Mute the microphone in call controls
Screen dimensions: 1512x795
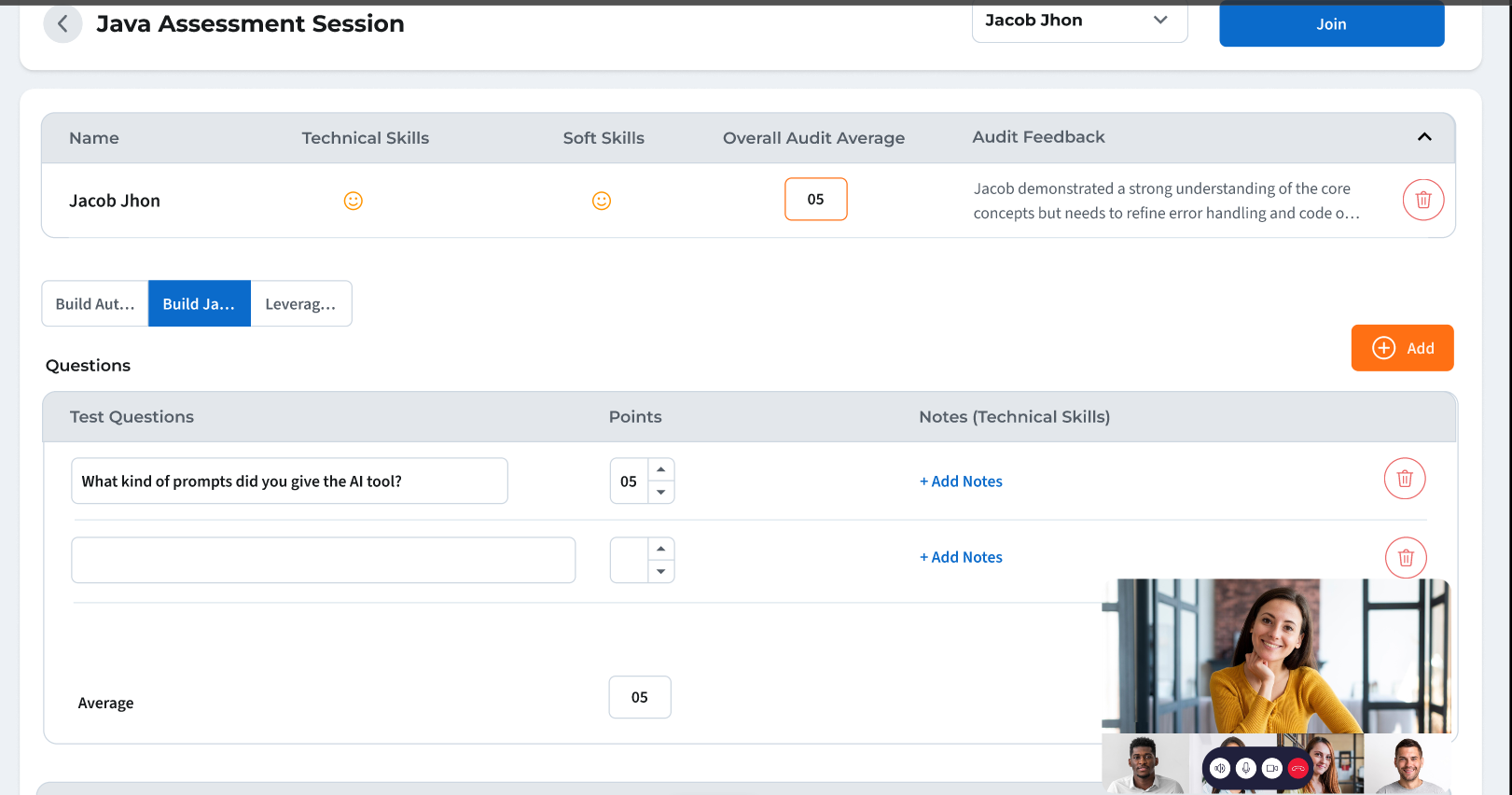point(1246,768)
